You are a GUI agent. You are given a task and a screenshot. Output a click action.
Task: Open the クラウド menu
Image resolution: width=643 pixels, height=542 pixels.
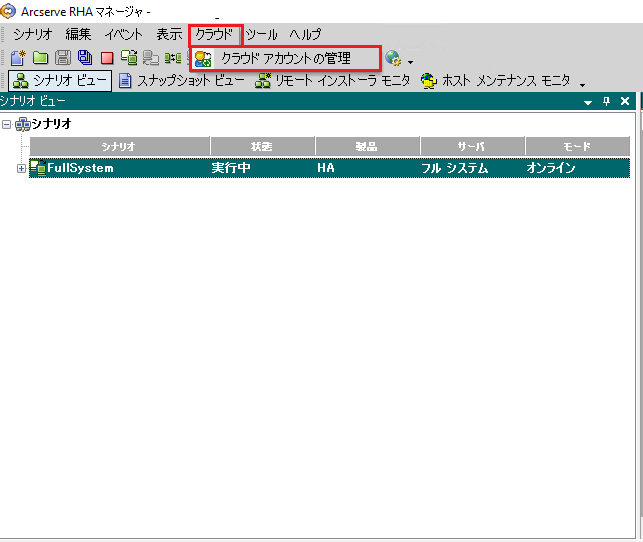tap(214, 35)
